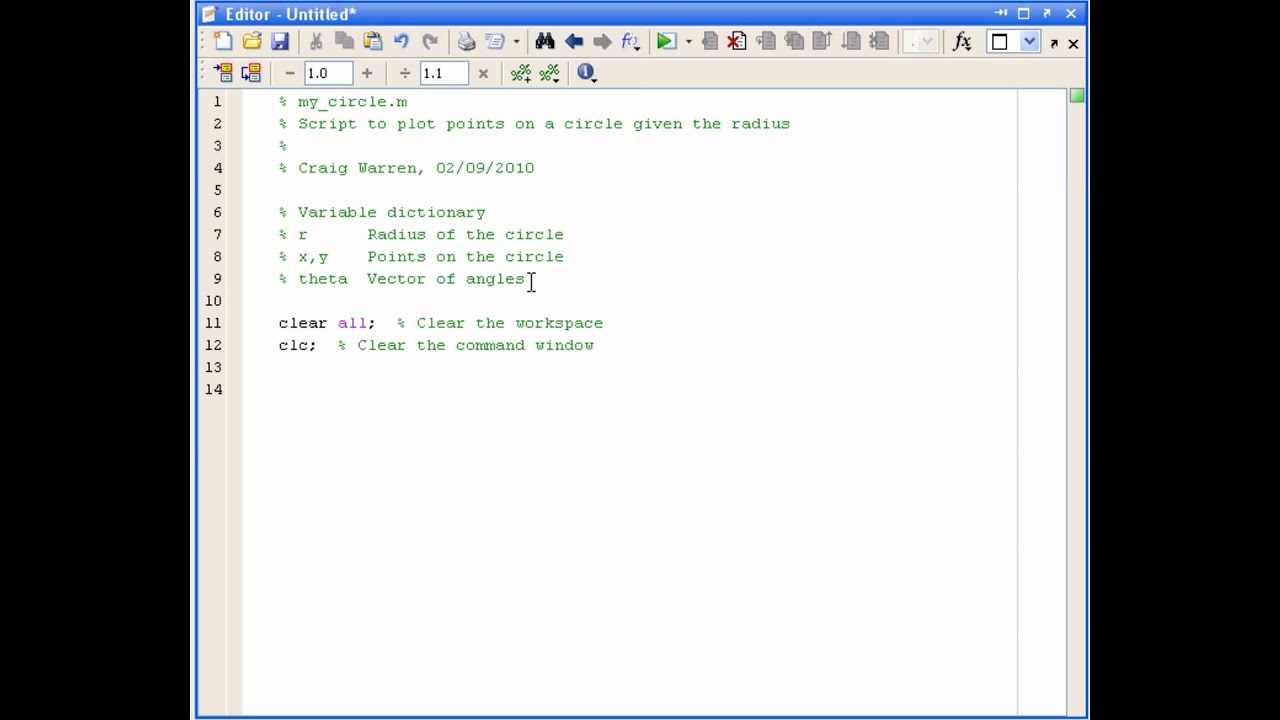The width and height of the screenshot is (1280, 720).
Task: Open the window tiling layout dropdown
Action: point(1029,41)
